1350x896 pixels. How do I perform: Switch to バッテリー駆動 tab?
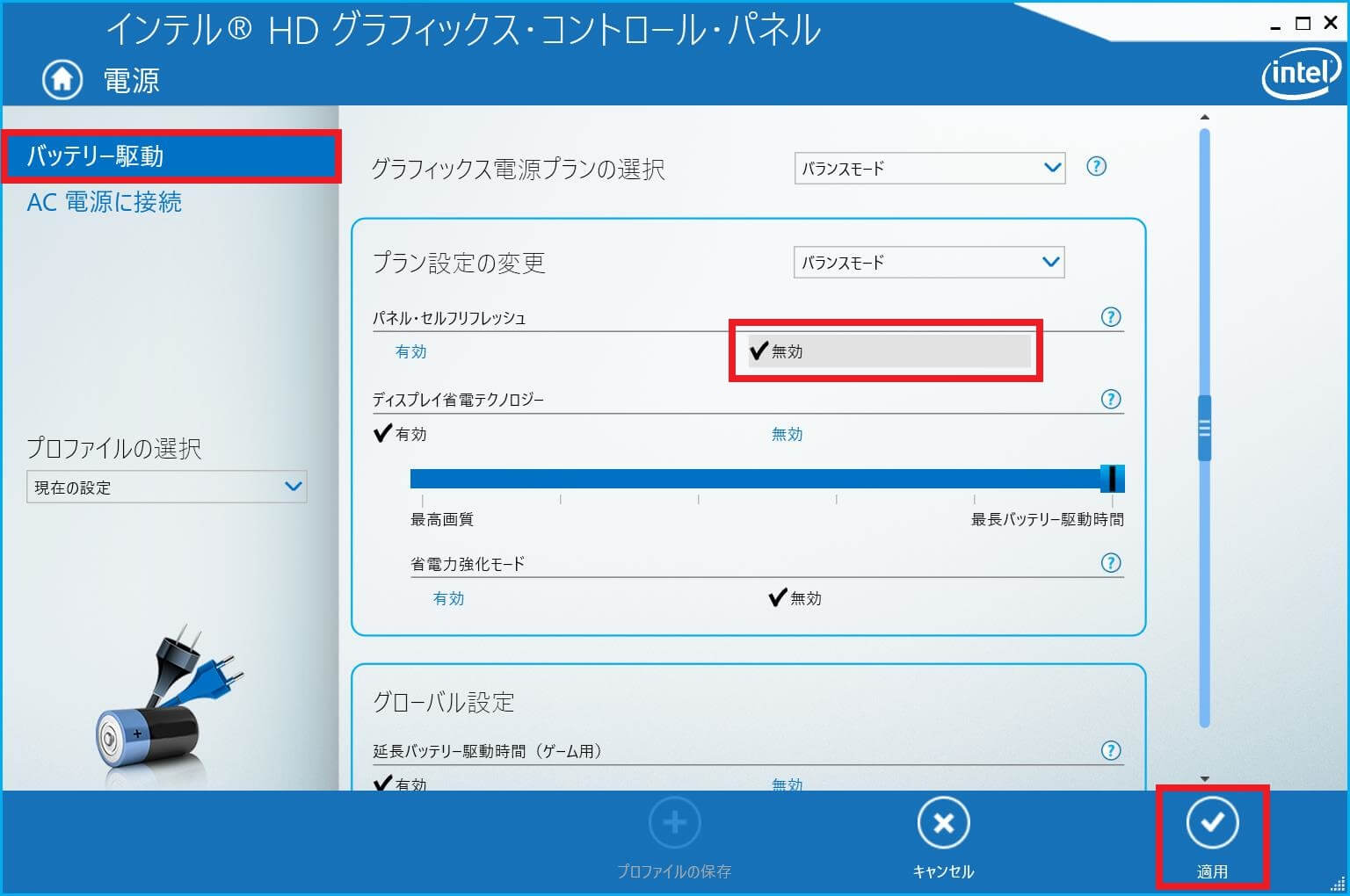171,156
